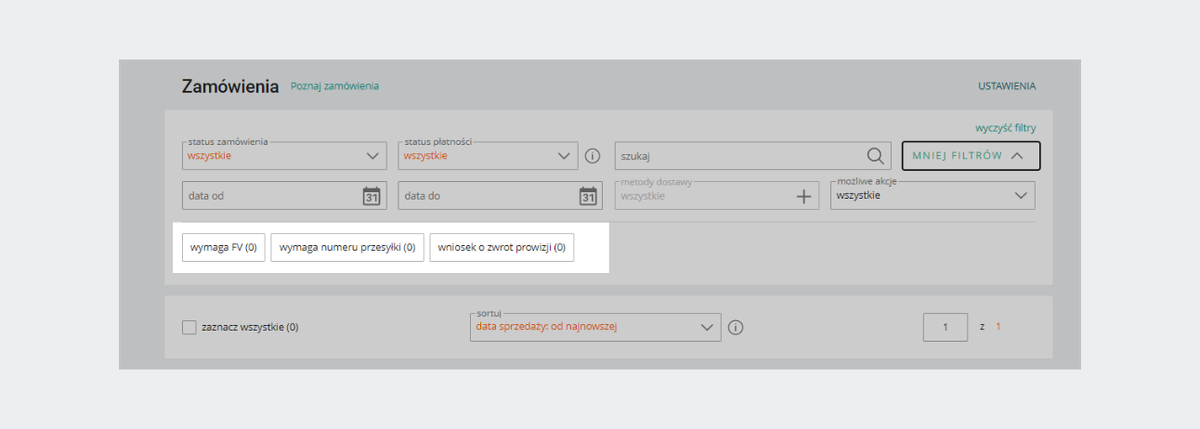The image size is (1200, 429).
Task: Select 'wniosek o zwrot prowizji (0)' chip
Action: [x=501, y=247]
